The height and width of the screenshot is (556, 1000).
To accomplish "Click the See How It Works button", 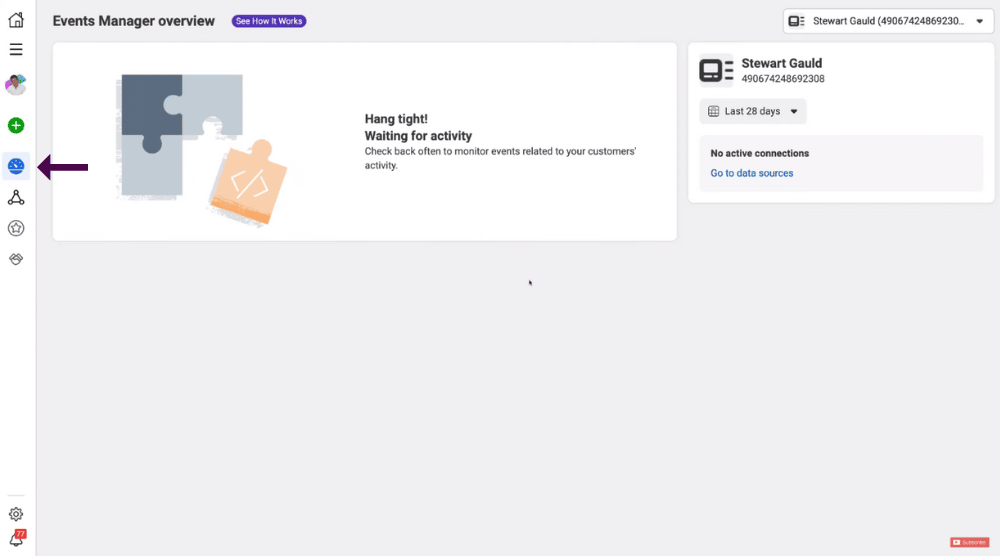I will tap(268, 21).
